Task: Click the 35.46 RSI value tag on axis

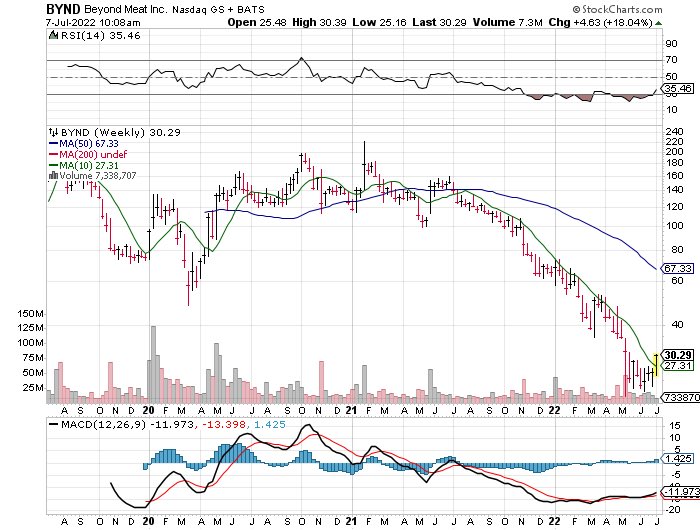Action: click(x=679, y=88)
